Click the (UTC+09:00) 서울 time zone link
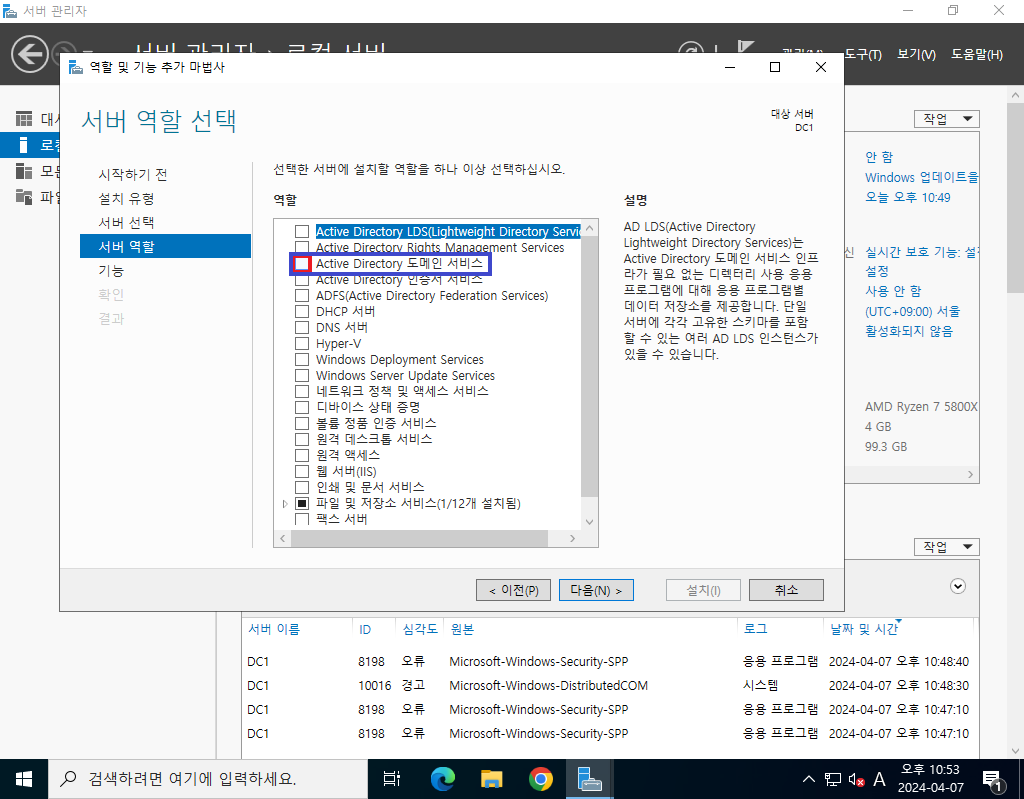Image resolution: width=1024 pixels, height=799 pixels. 912,312
